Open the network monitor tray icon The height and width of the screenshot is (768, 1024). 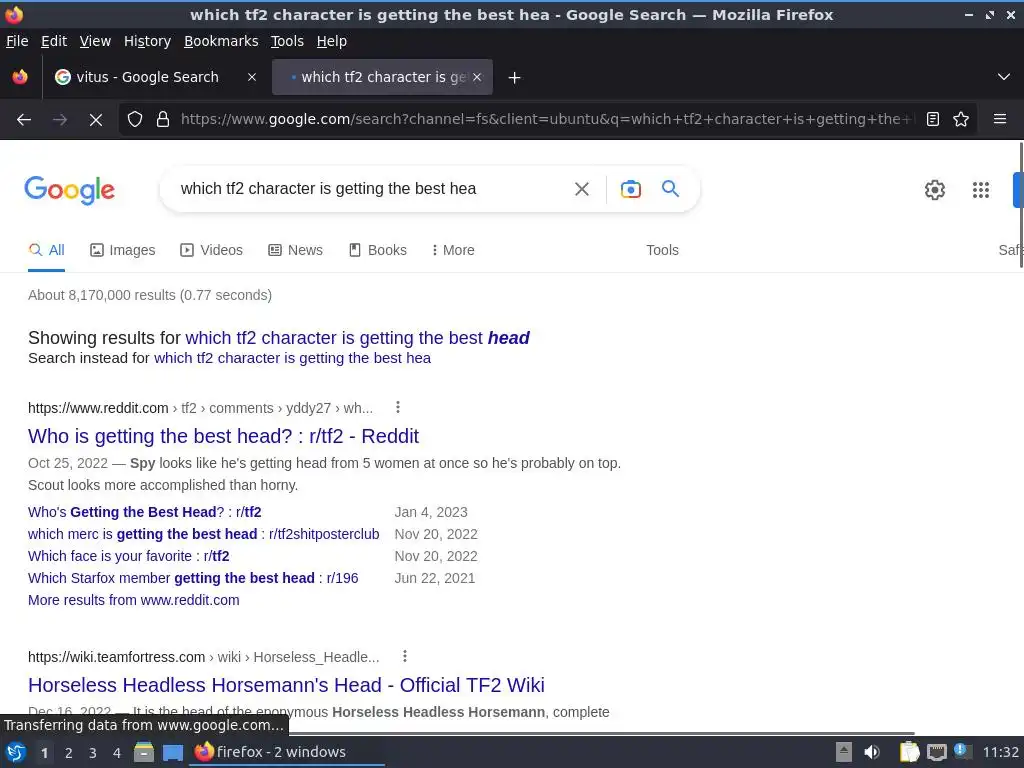click(936, 752)
